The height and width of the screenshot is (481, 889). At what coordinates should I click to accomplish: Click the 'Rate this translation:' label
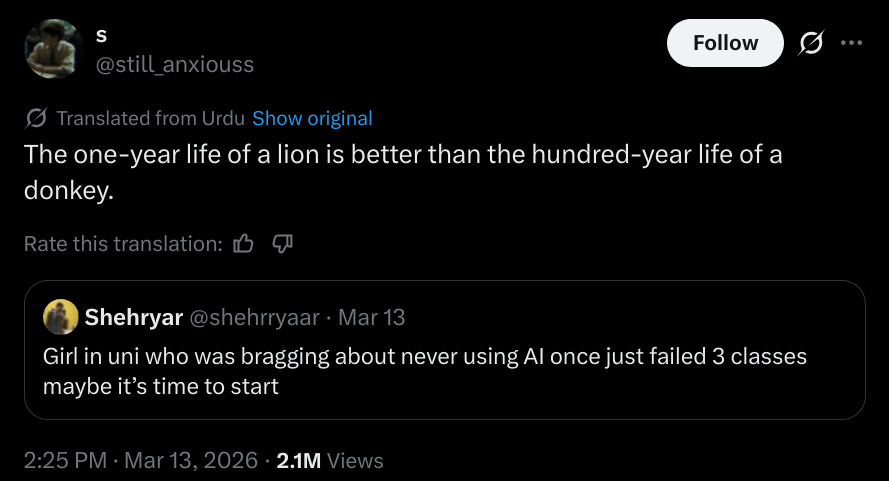pyautogui.click(x=122, y=243)
